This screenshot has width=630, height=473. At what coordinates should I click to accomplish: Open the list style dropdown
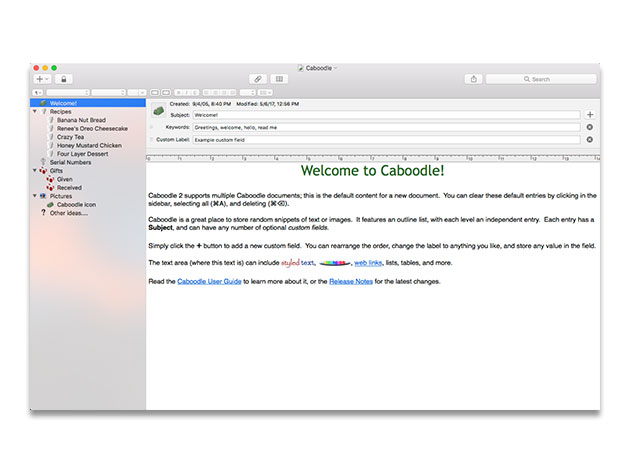pyautogui.click(x=265, y=92)
